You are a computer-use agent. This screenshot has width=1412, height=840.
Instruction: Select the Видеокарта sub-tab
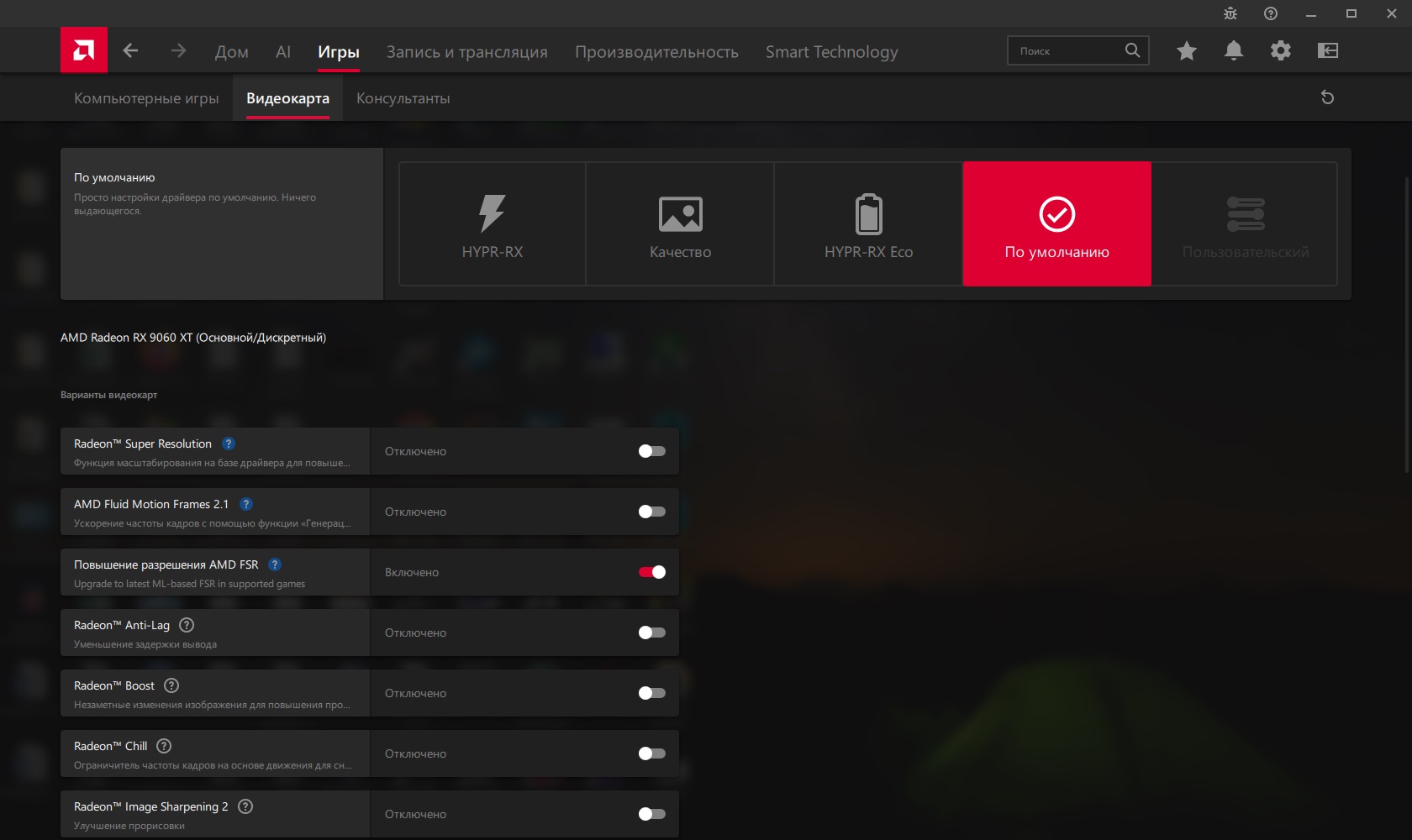pos(287,98)
